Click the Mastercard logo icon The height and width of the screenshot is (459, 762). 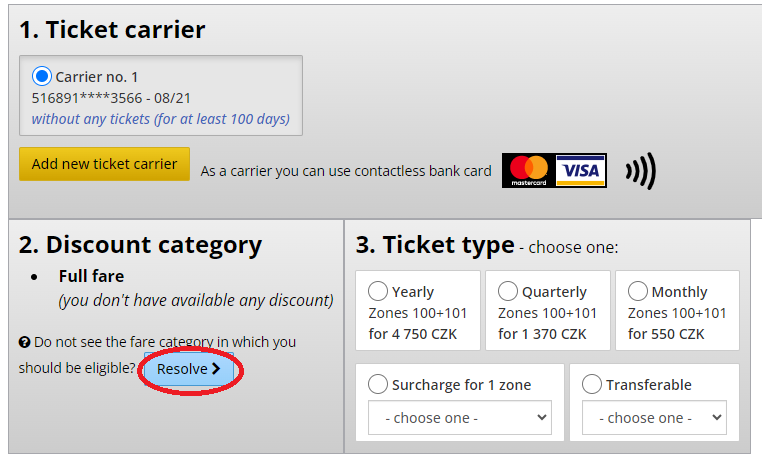(x=529, y=170)
